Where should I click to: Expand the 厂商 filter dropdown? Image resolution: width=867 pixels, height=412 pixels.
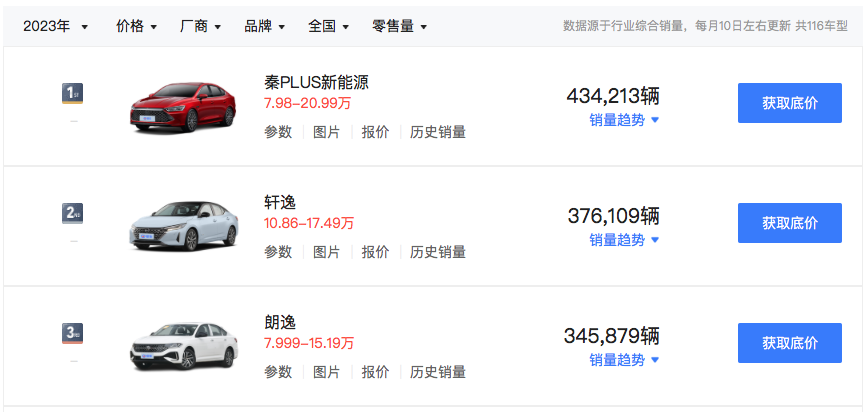click(x=201, y=26)
